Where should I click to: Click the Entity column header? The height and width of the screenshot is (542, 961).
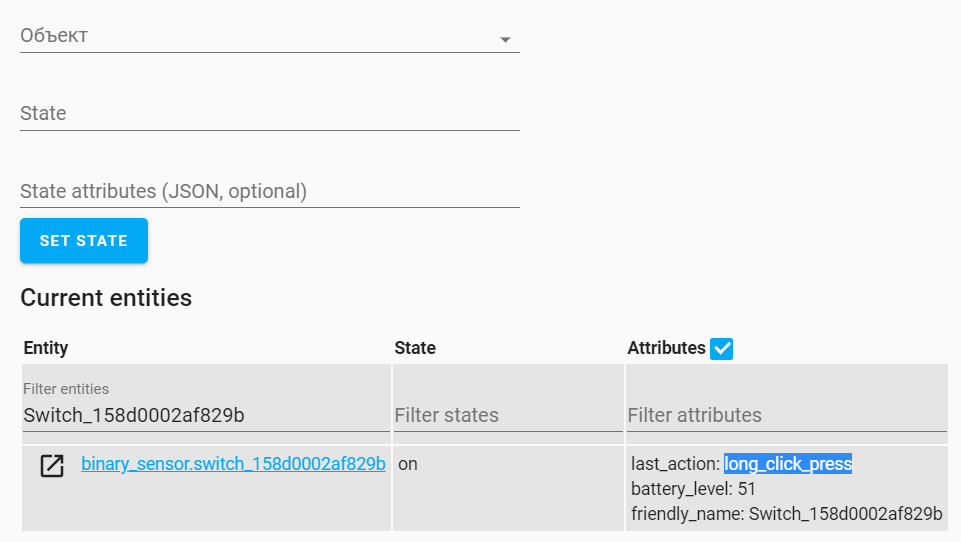coord(46,348)
